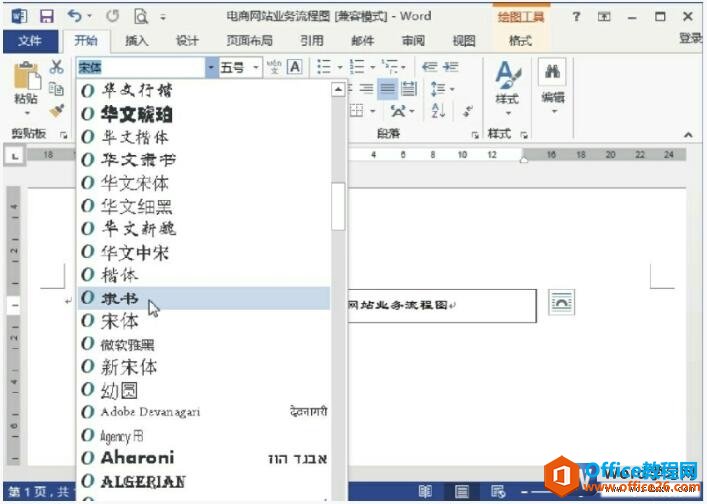The height and width of the screenshot is (504, 707).
Task: Click the font list scroll up arrow
Action: tap(338, 89)
